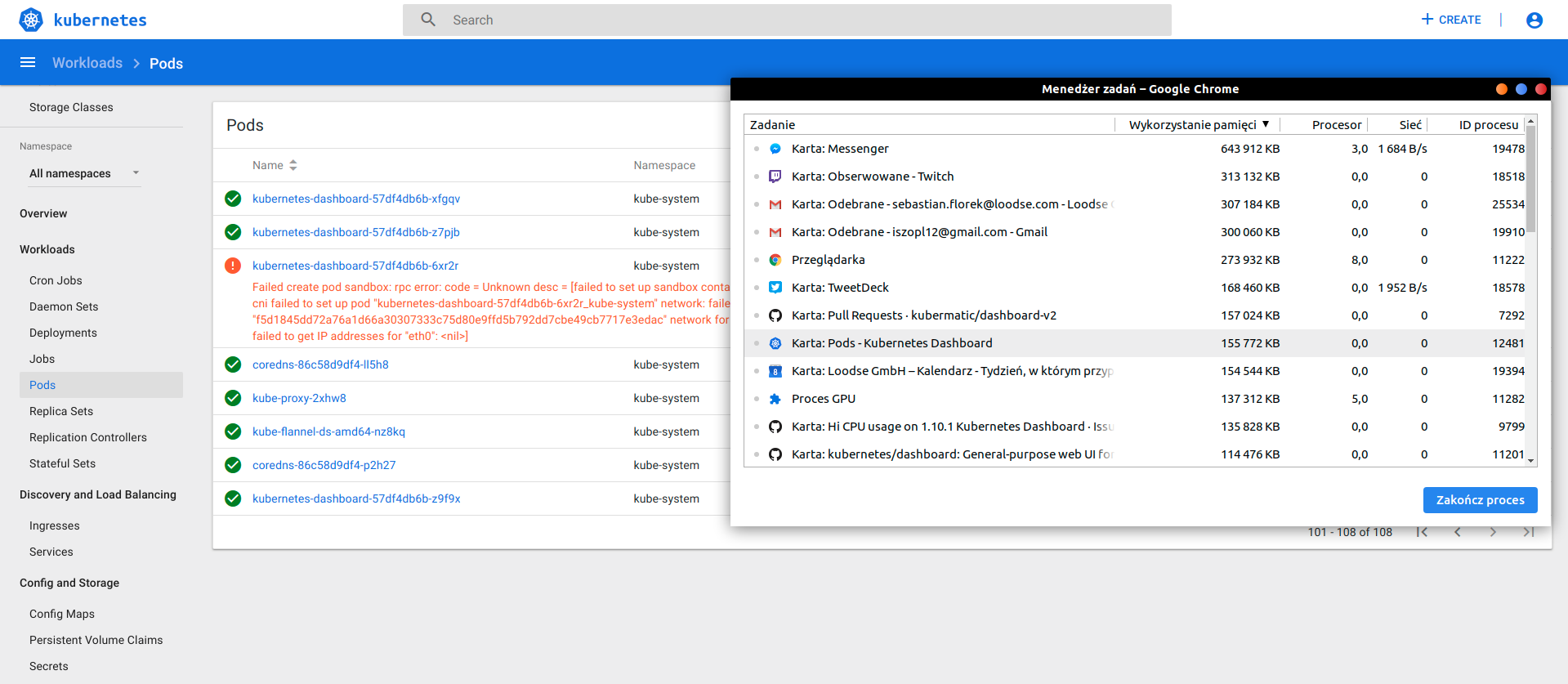Image resolution: width=1568 pixels, height=684 pixels.
Task: Sort Task Manager by Wykorzystanie pamięci
Action: pos(1199,124)
